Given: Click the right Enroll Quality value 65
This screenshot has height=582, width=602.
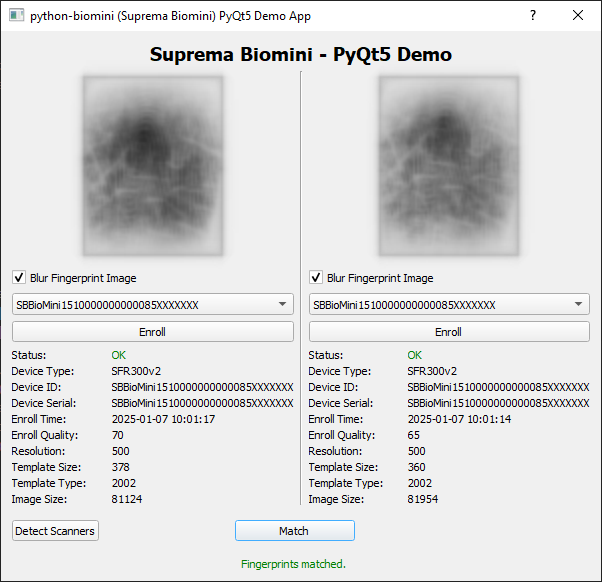Looking at the screenshot, I should pos(414,435).
